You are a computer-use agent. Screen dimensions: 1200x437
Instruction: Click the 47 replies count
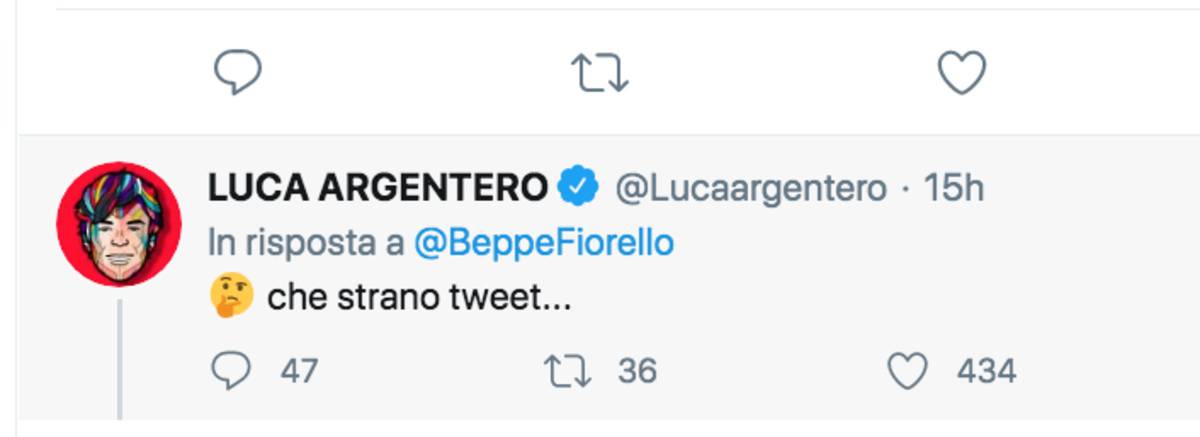coord(299,372)
